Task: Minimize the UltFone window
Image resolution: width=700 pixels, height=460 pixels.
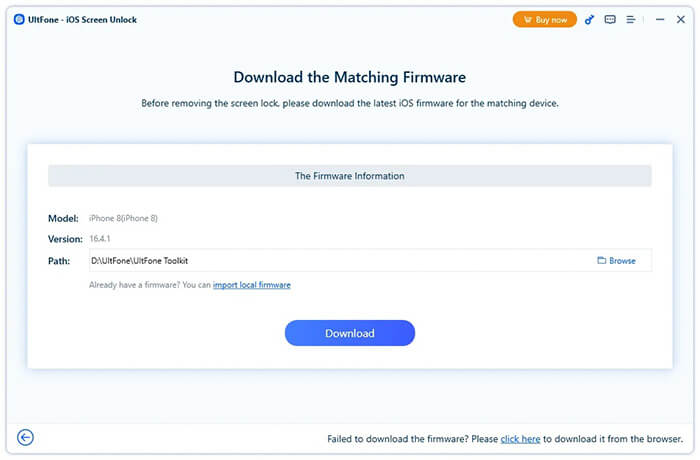Action: tap(660, 20)
